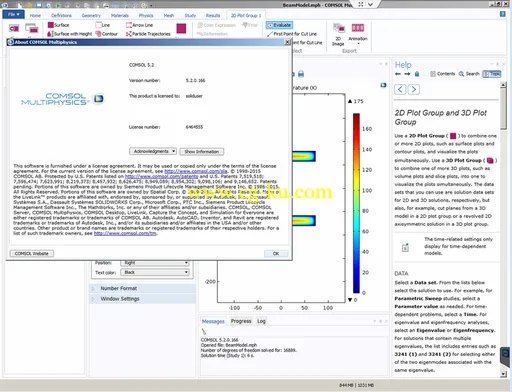Click version number 5.2.0.166 in About dialog
The height and width of the screenshot is (392, 512).
coord(195,80)
